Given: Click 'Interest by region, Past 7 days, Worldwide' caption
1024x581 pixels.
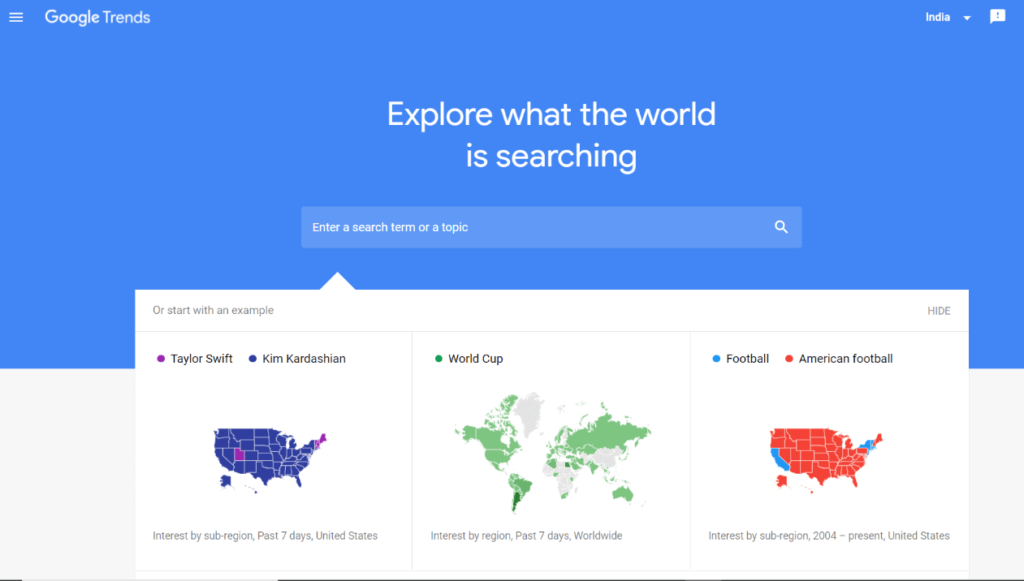Looking at the screenshot, I should point(526,535).
